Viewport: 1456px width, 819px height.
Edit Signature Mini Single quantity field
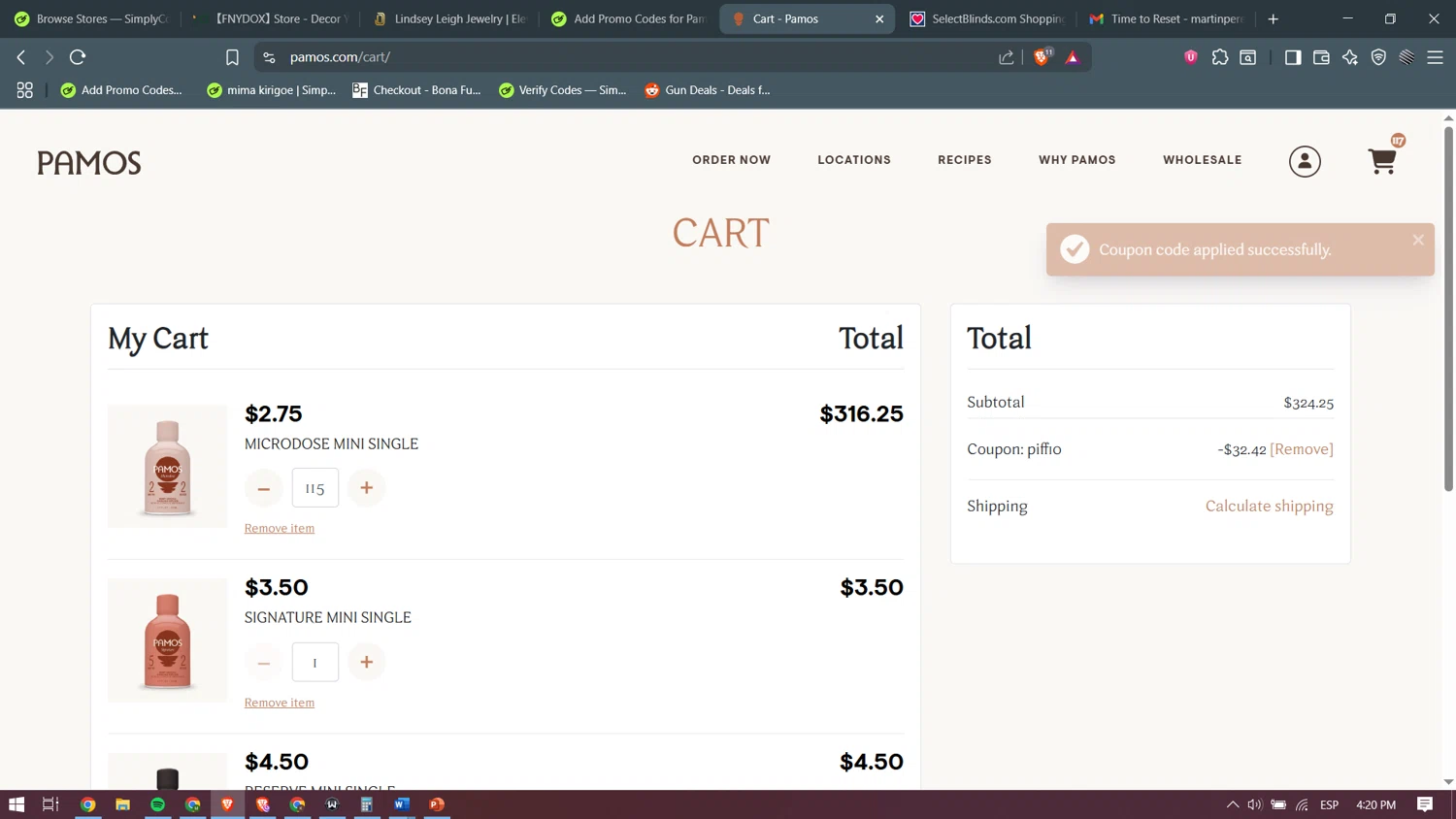click(315, 662)
